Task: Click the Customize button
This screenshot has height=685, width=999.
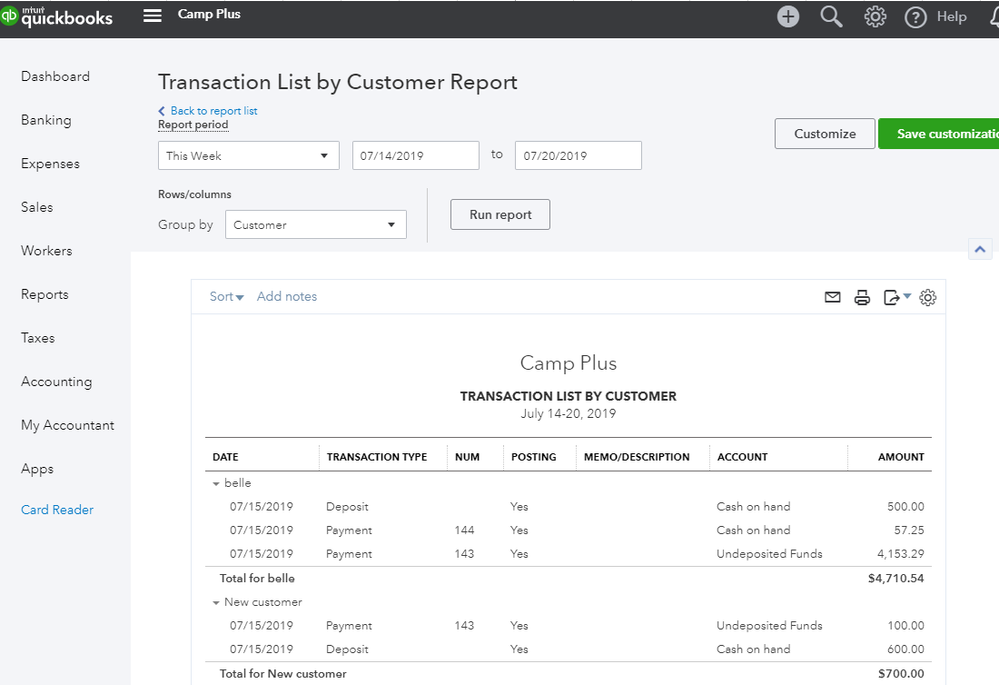Action: pyautogui.click(x=825, y=134)
